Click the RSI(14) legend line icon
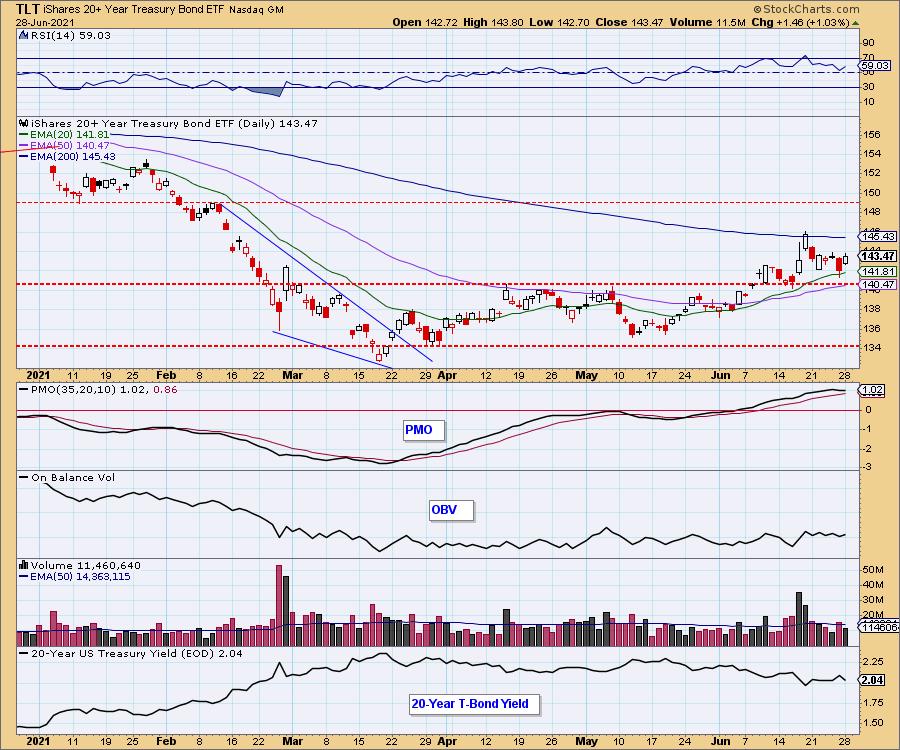The image size is (900, 750). [23, 35]
